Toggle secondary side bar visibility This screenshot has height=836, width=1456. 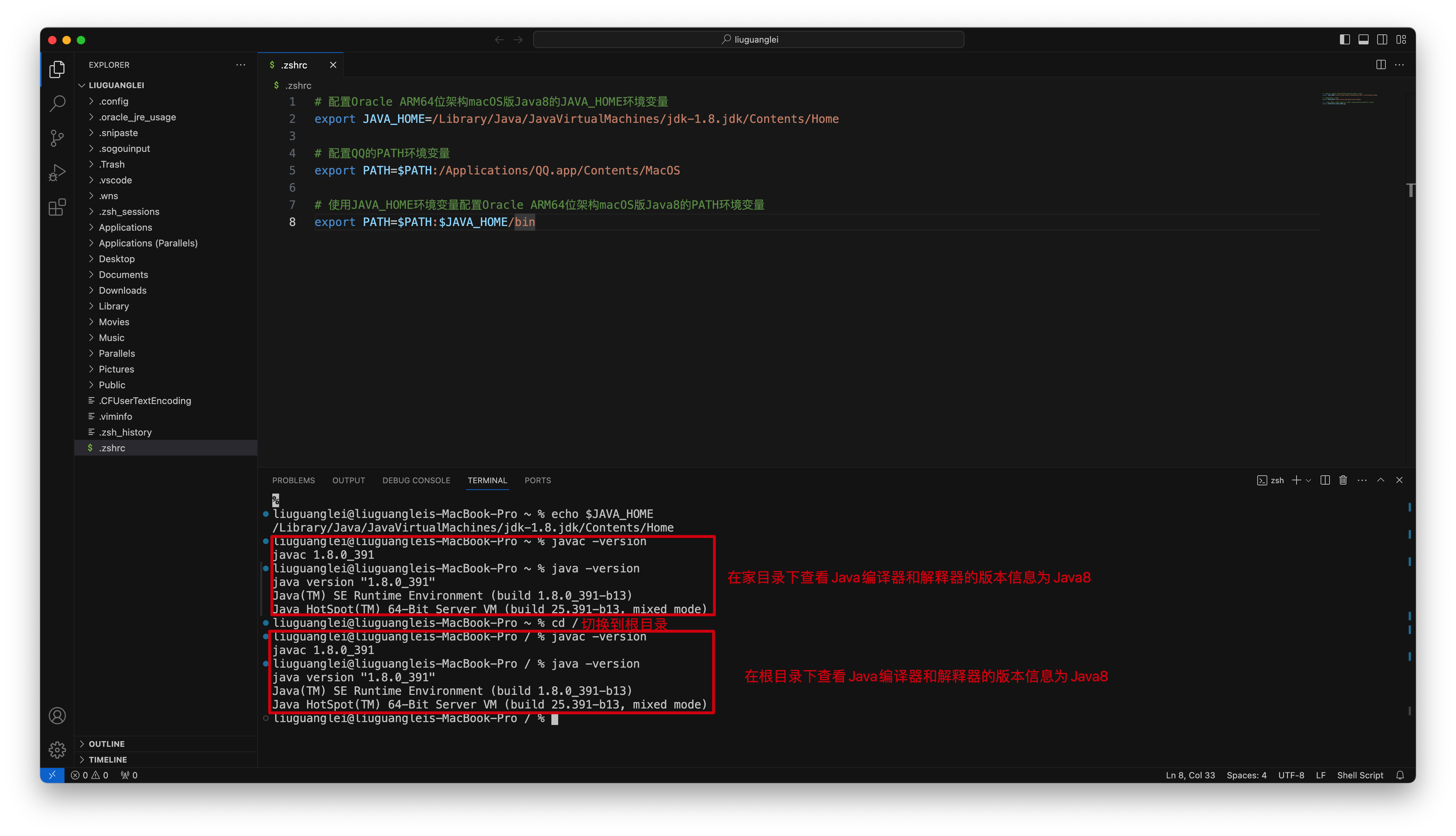click(x=1383, y=40)
